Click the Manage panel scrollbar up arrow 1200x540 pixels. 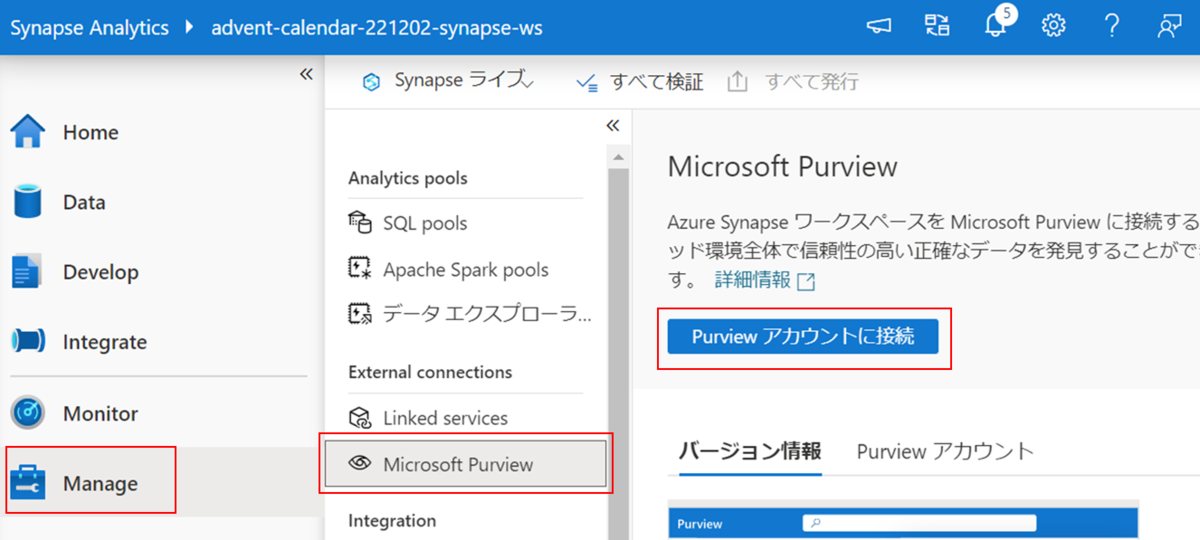pyautogui.click(x=618, y=158)
